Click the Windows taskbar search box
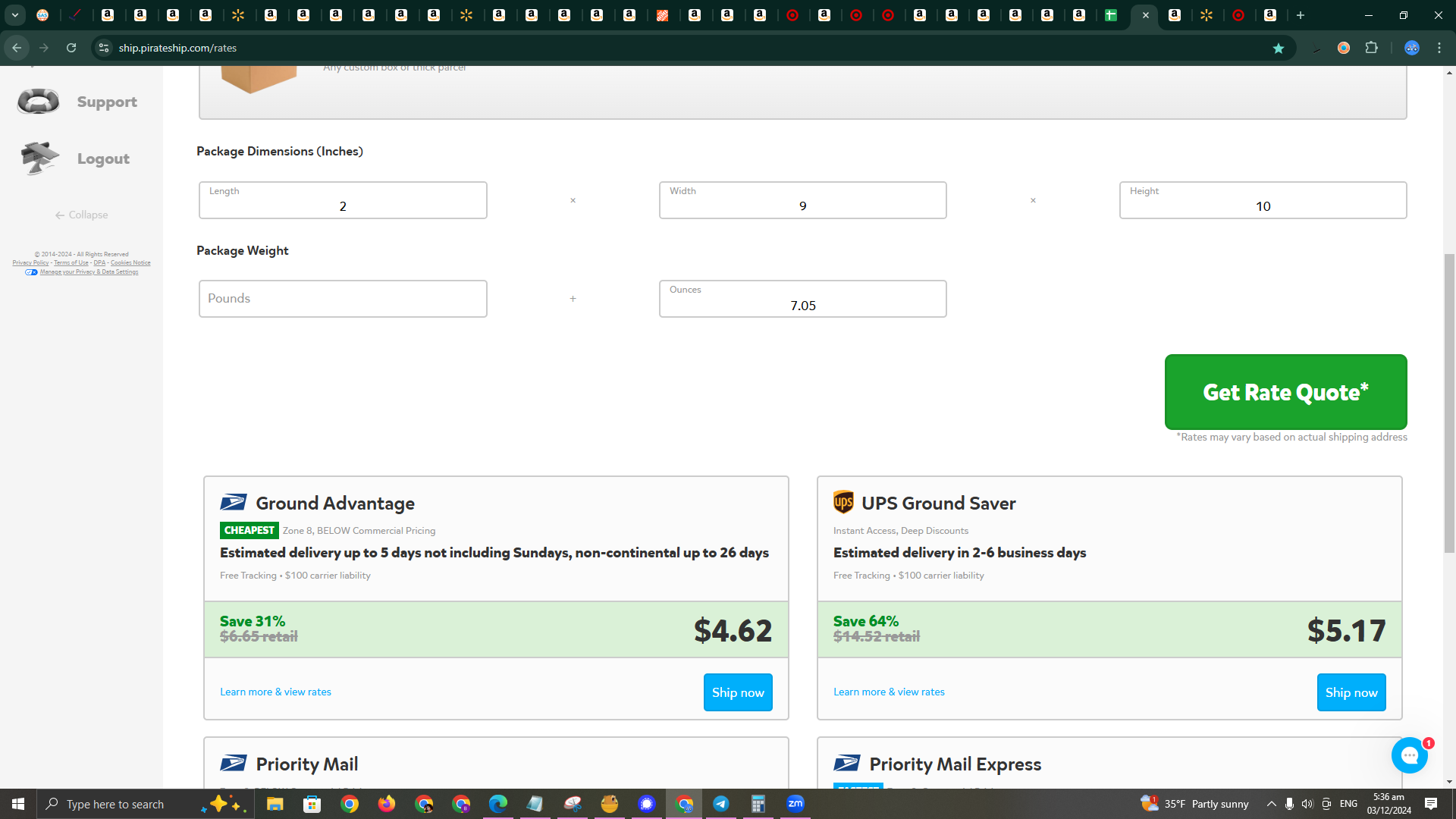The height and width of the screenshot is (819, 1456). [x=144, y=804]
